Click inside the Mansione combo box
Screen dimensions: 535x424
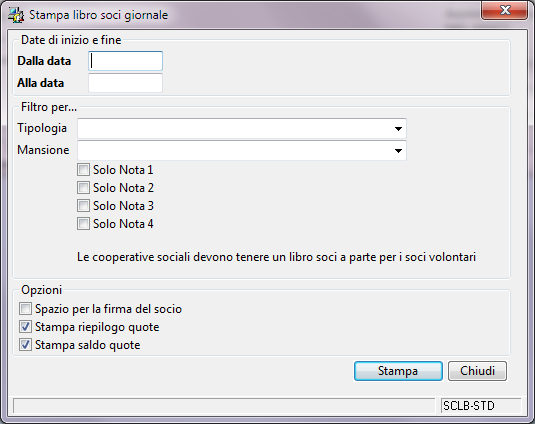(242, 150)
